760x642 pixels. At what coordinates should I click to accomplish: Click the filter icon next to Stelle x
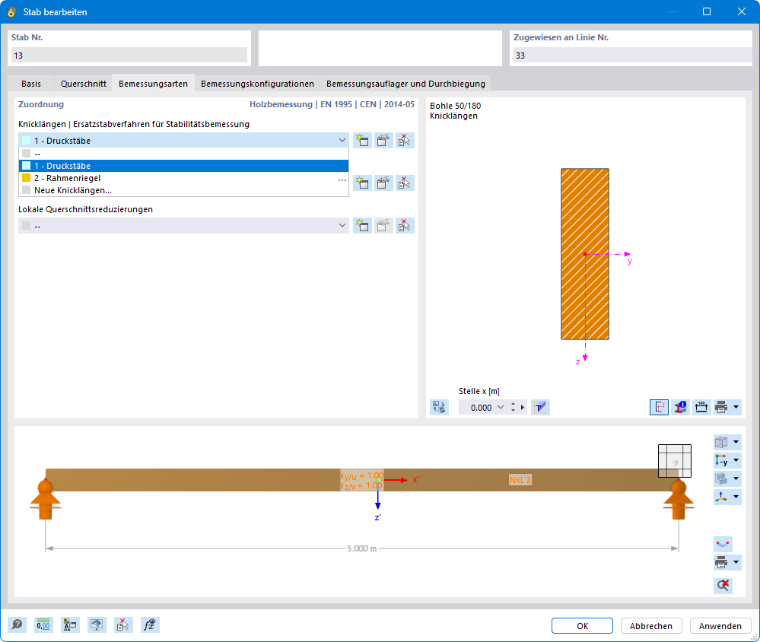pyautogui.click(x=540, y=407)
